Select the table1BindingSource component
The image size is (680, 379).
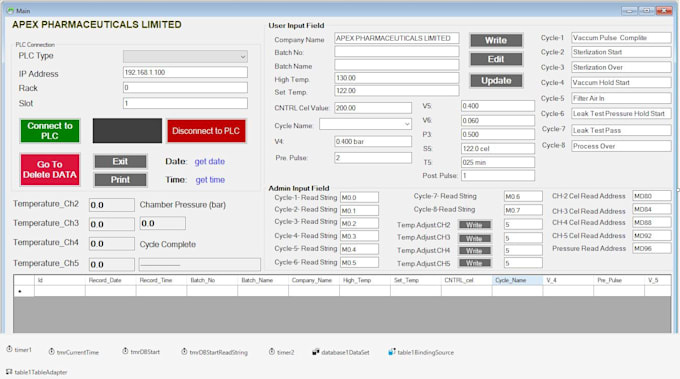[x=421, y=352]
